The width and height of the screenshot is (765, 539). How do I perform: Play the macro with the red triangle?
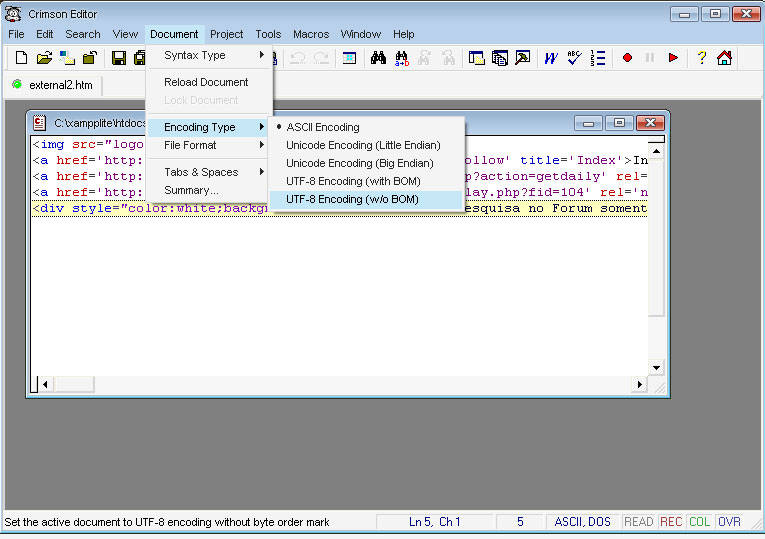click(673, 58)
